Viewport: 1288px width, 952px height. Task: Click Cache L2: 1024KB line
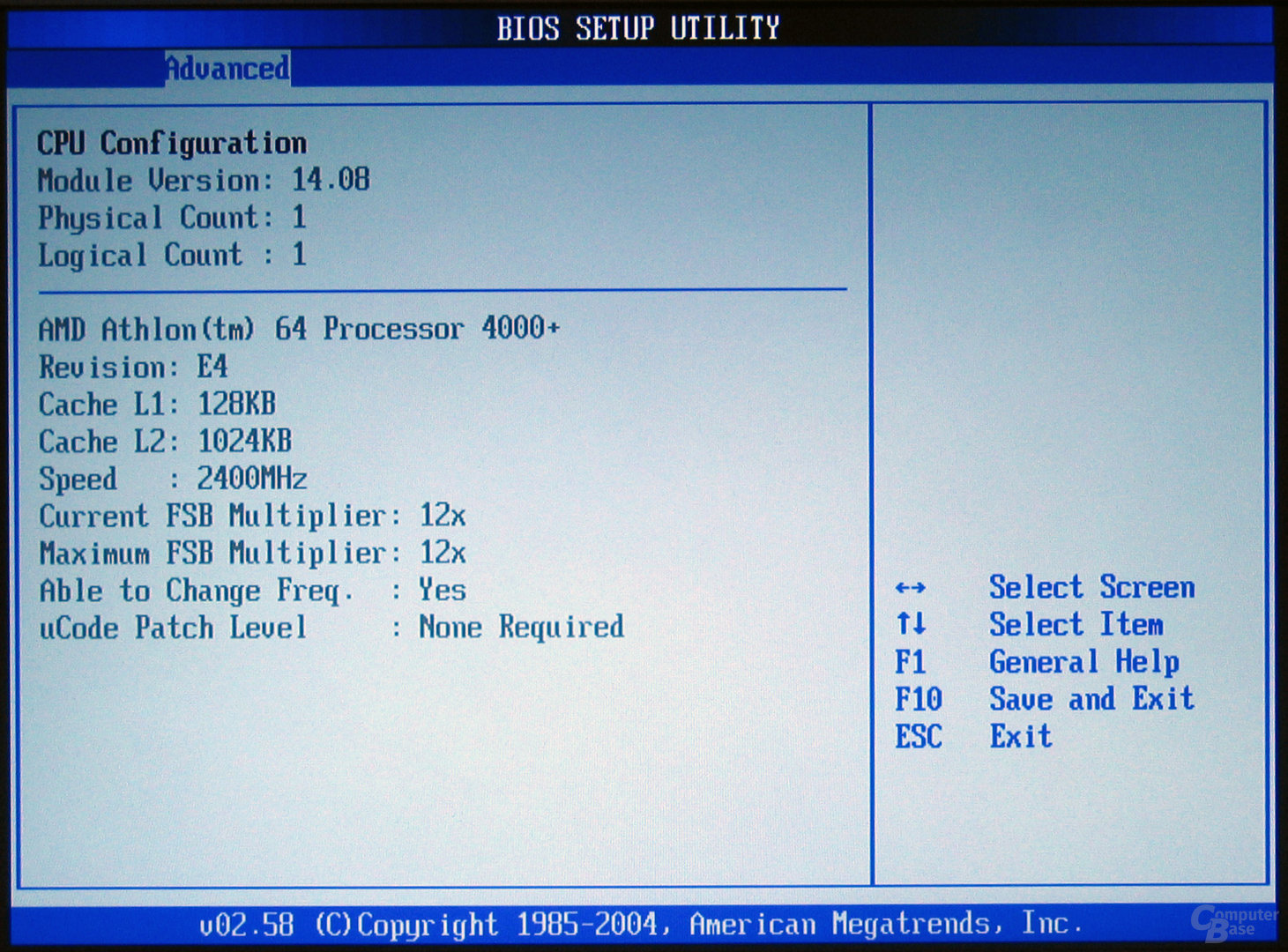(x=165, y=442)
